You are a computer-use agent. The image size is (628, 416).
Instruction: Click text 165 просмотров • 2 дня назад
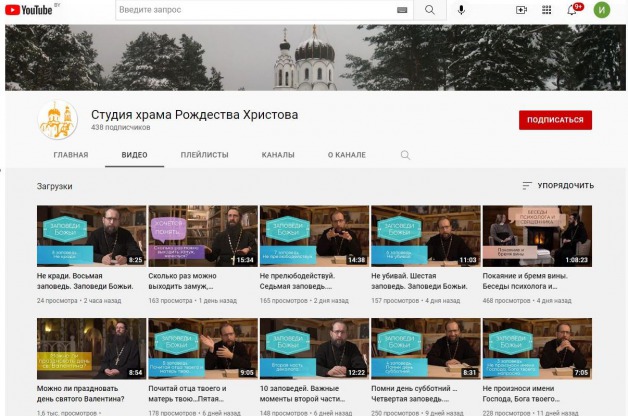304,301
